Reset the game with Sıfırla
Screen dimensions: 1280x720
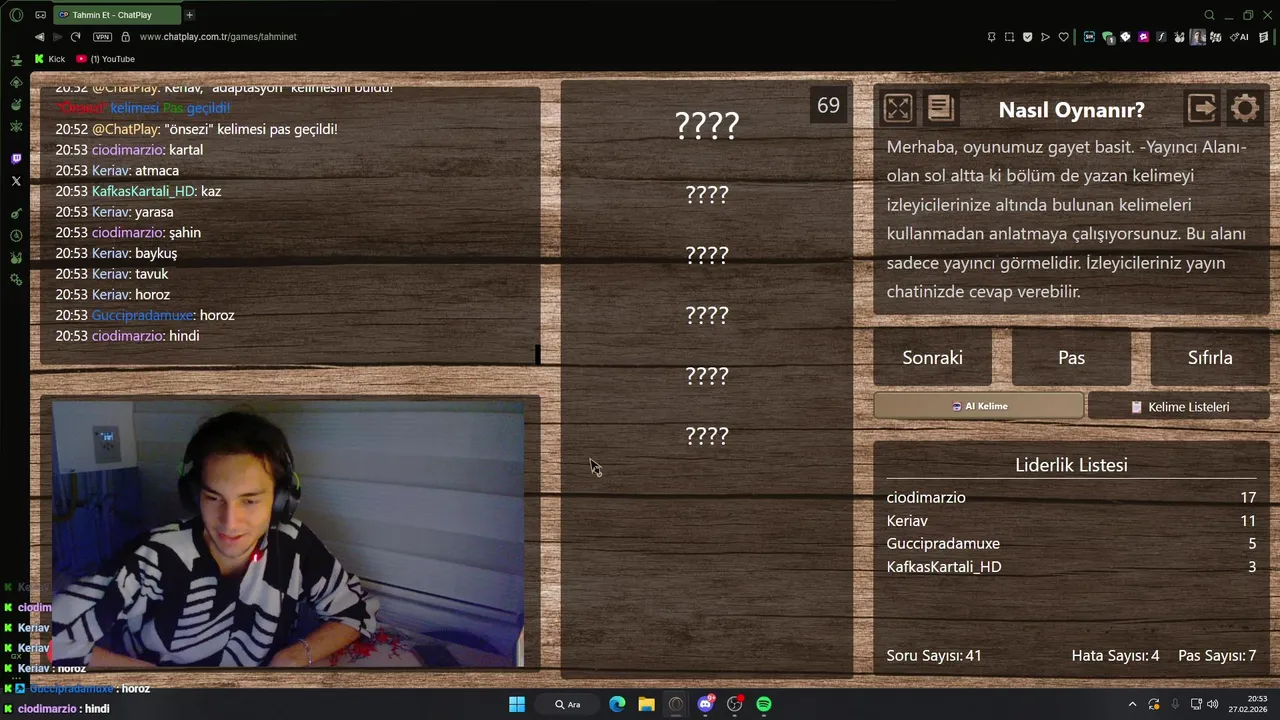1210,357
